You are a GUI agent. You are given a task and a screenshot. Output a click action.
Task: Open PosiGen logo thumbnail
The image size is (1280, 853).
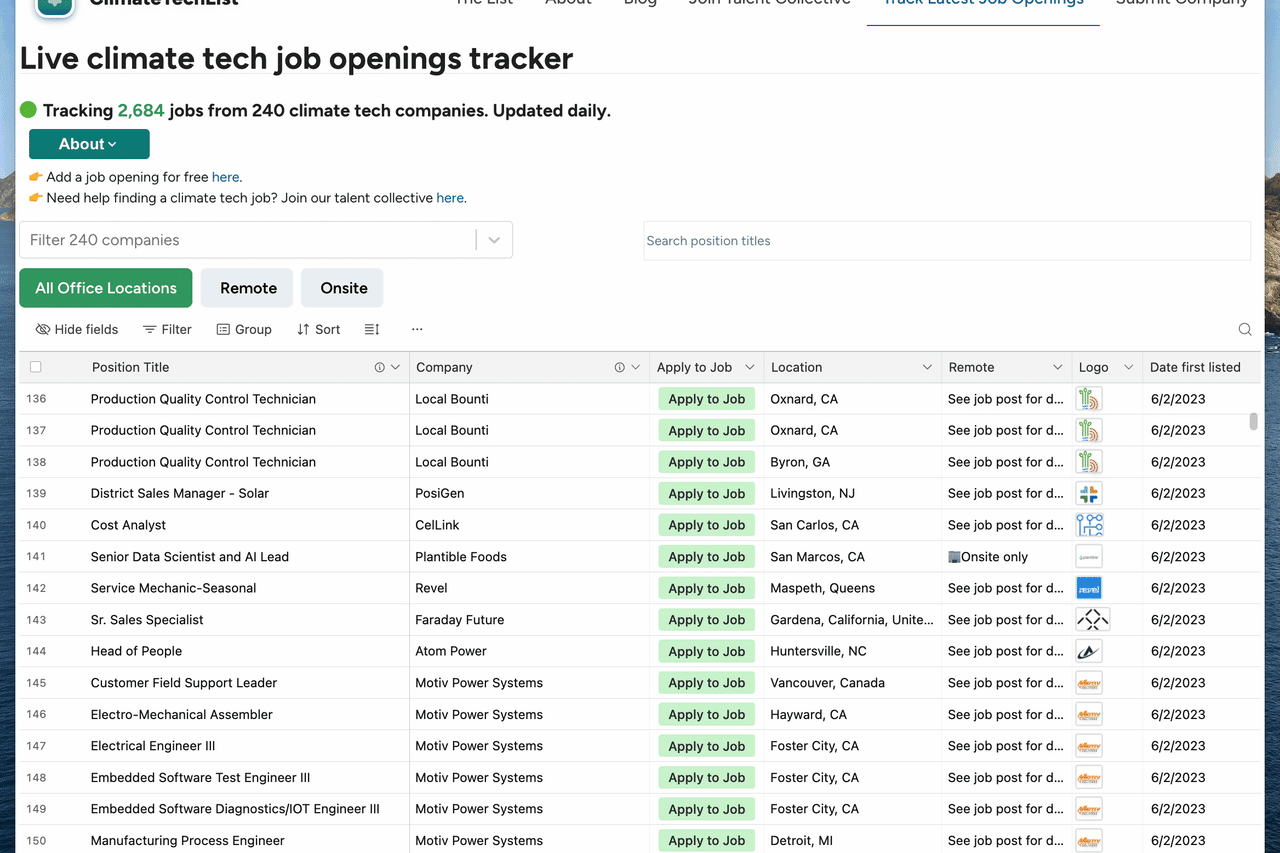(x=1089, y=493)
